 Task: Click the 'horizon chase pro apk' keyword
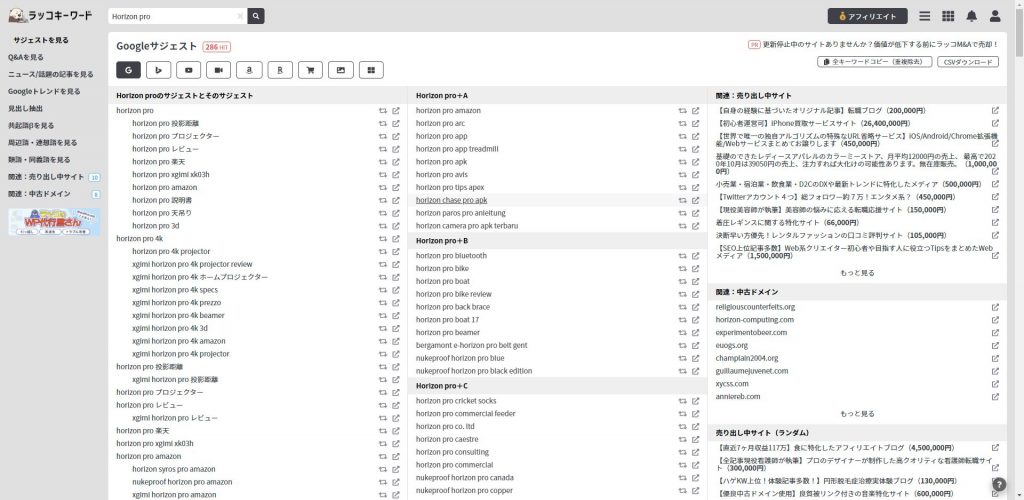451,200
